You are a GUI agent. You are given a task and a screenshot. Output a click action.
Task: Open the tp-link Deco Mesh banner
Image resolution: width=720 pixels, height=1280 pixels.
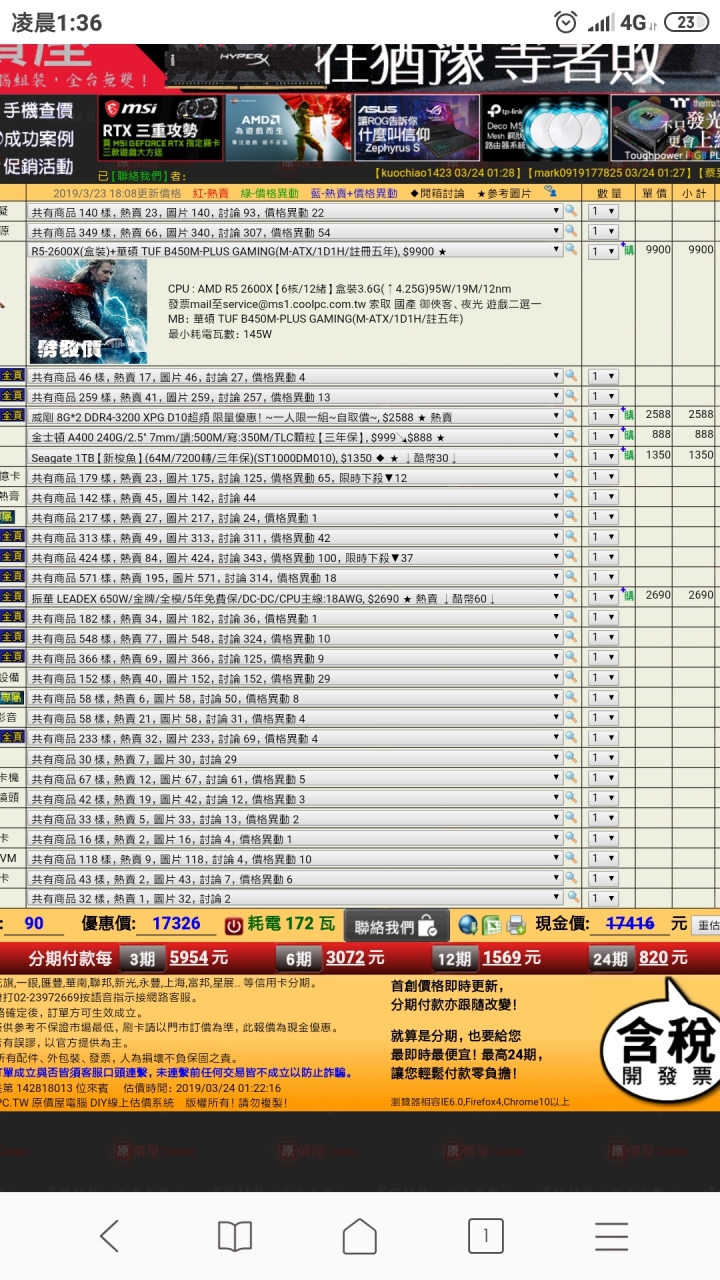[544, 128]
